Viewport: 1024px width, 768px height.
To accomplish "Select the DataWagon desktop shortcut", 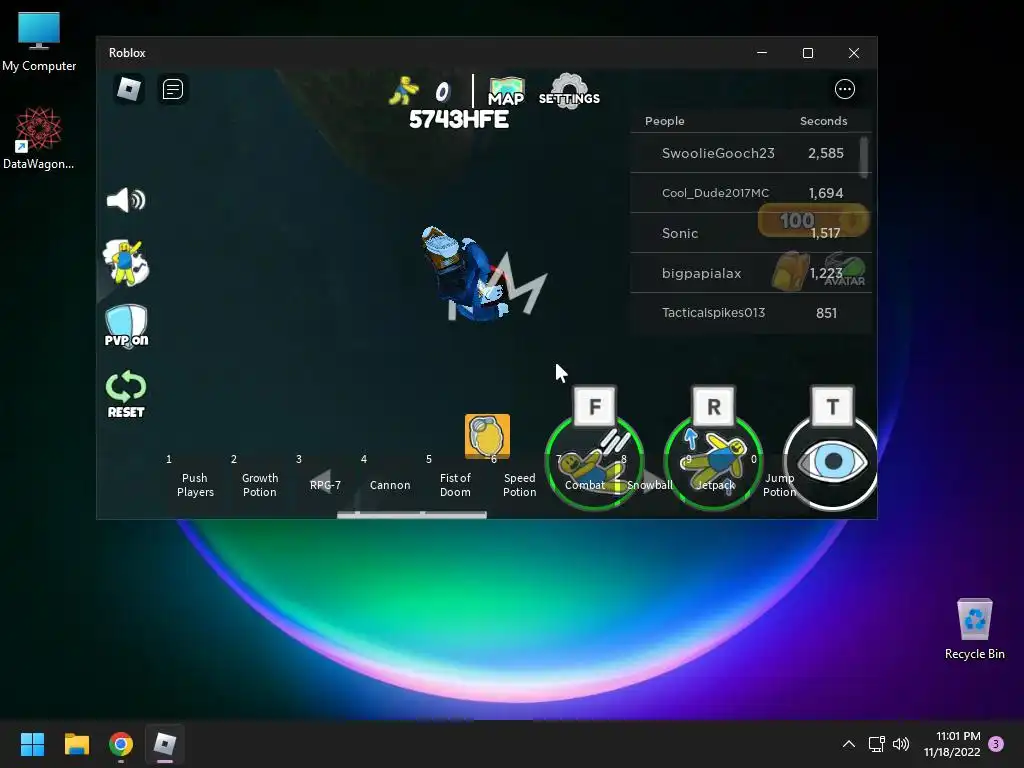I will click(x=39, y=139).
